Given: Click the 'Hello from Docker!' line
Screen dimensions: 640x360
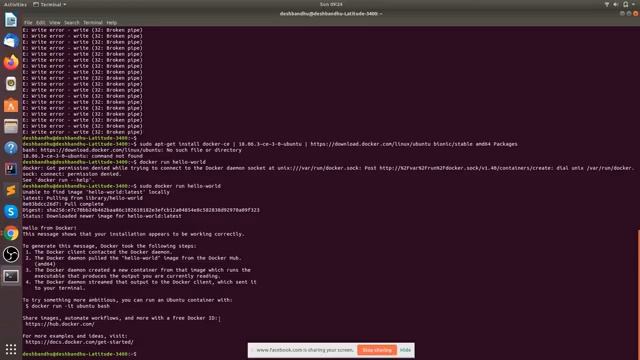Looking at the screenshot, I should click(49, 228).
